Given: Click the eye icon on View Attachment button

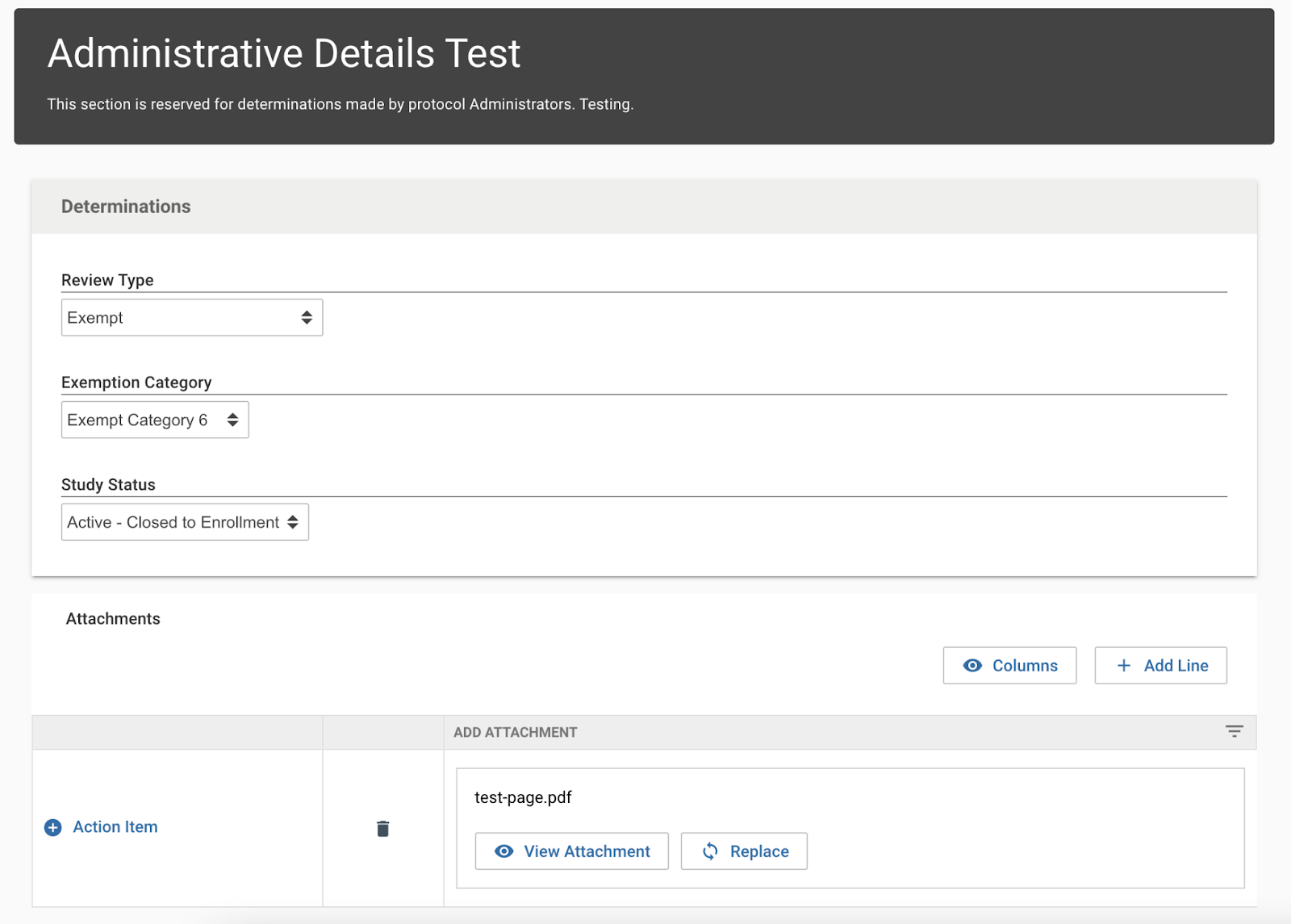Looking at the screenshot, I should coord(503,851).
